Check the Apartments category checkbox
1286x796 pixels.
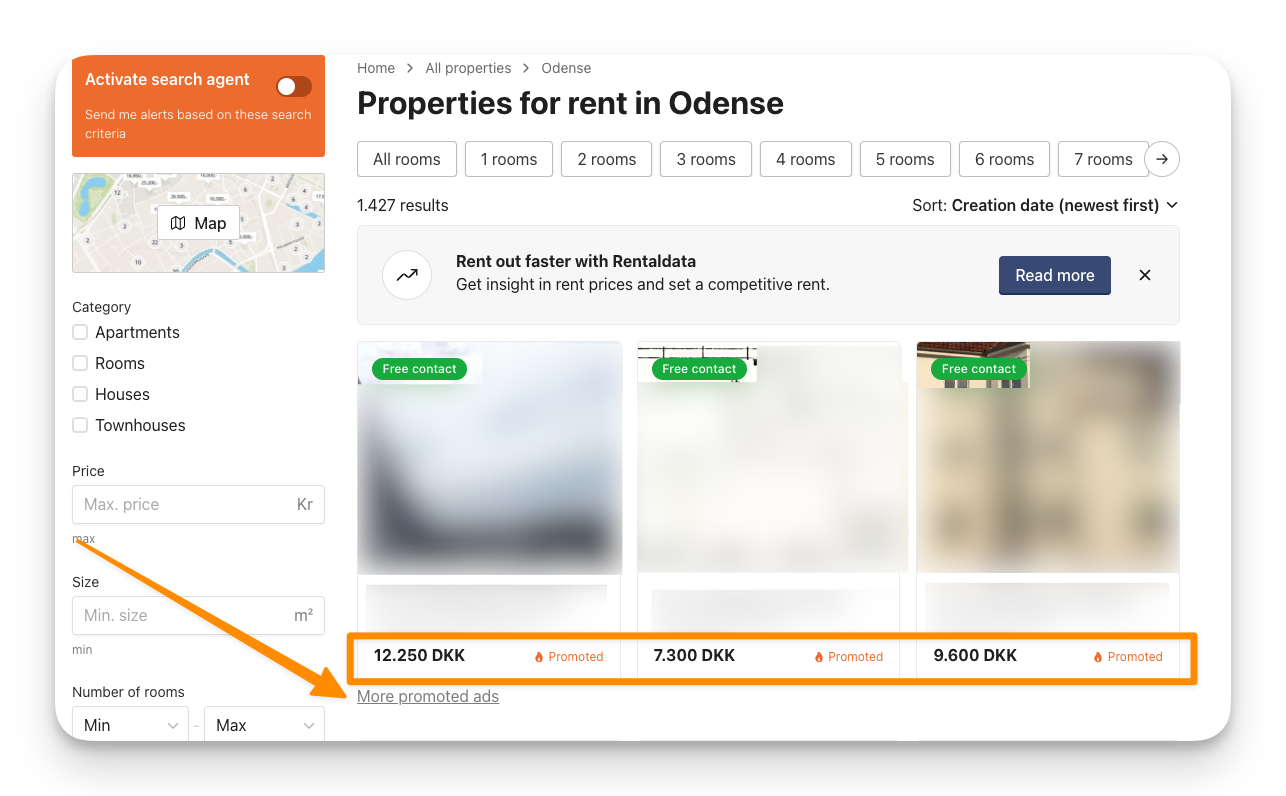point(80,332)
